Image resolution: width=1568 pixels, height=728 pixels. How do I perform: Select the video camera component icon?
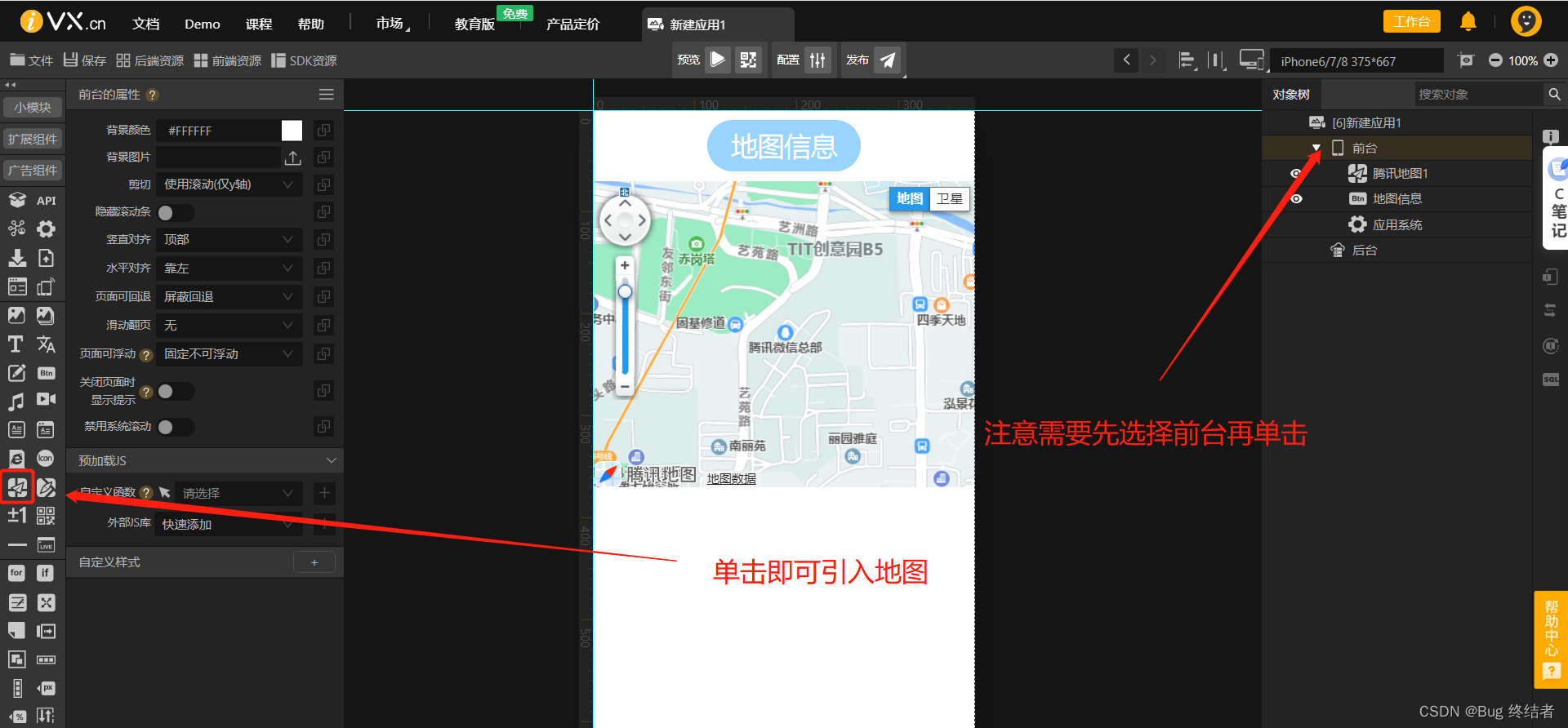pyautogui.click(x=46, y=399)
